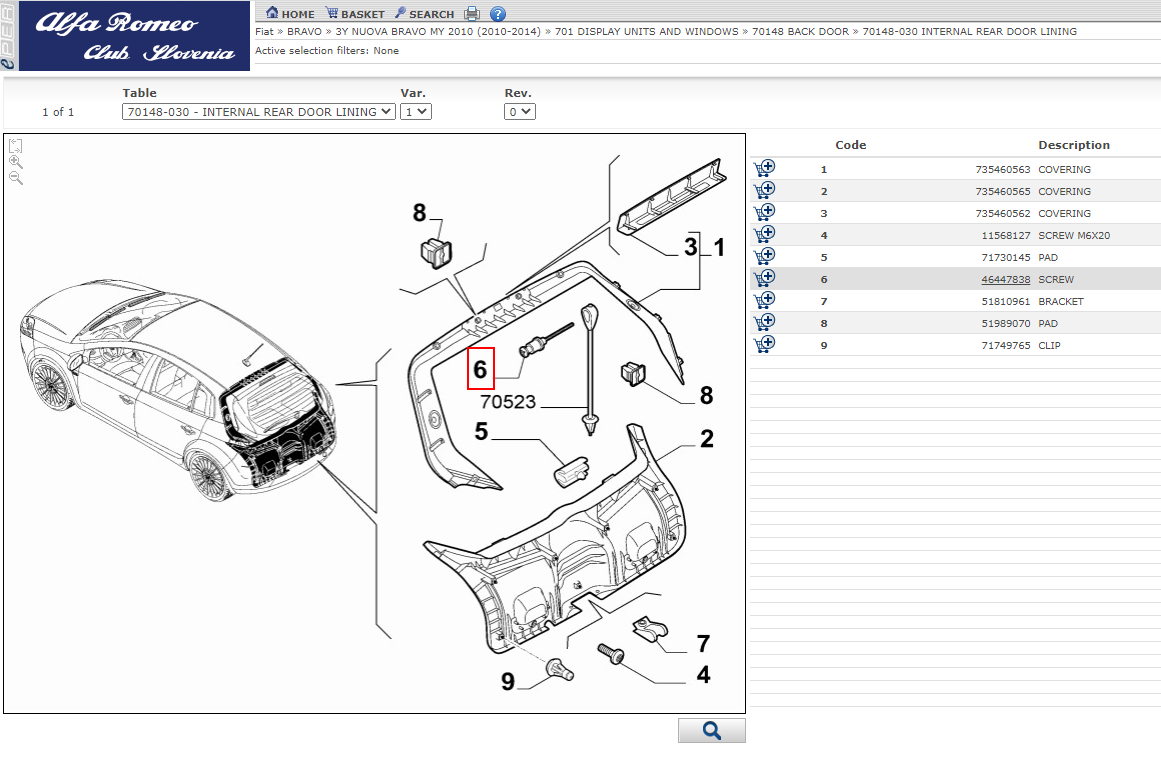Click 70148 BACK DOOR breadcrumb link

799,32
